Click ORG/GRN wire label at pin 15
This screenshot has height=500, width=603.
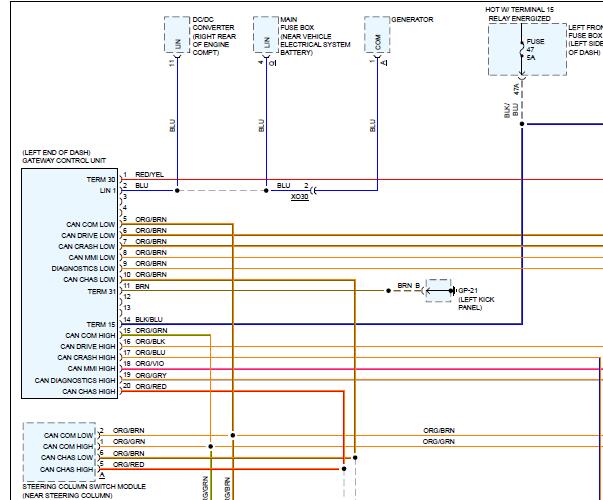pos(152,331)
